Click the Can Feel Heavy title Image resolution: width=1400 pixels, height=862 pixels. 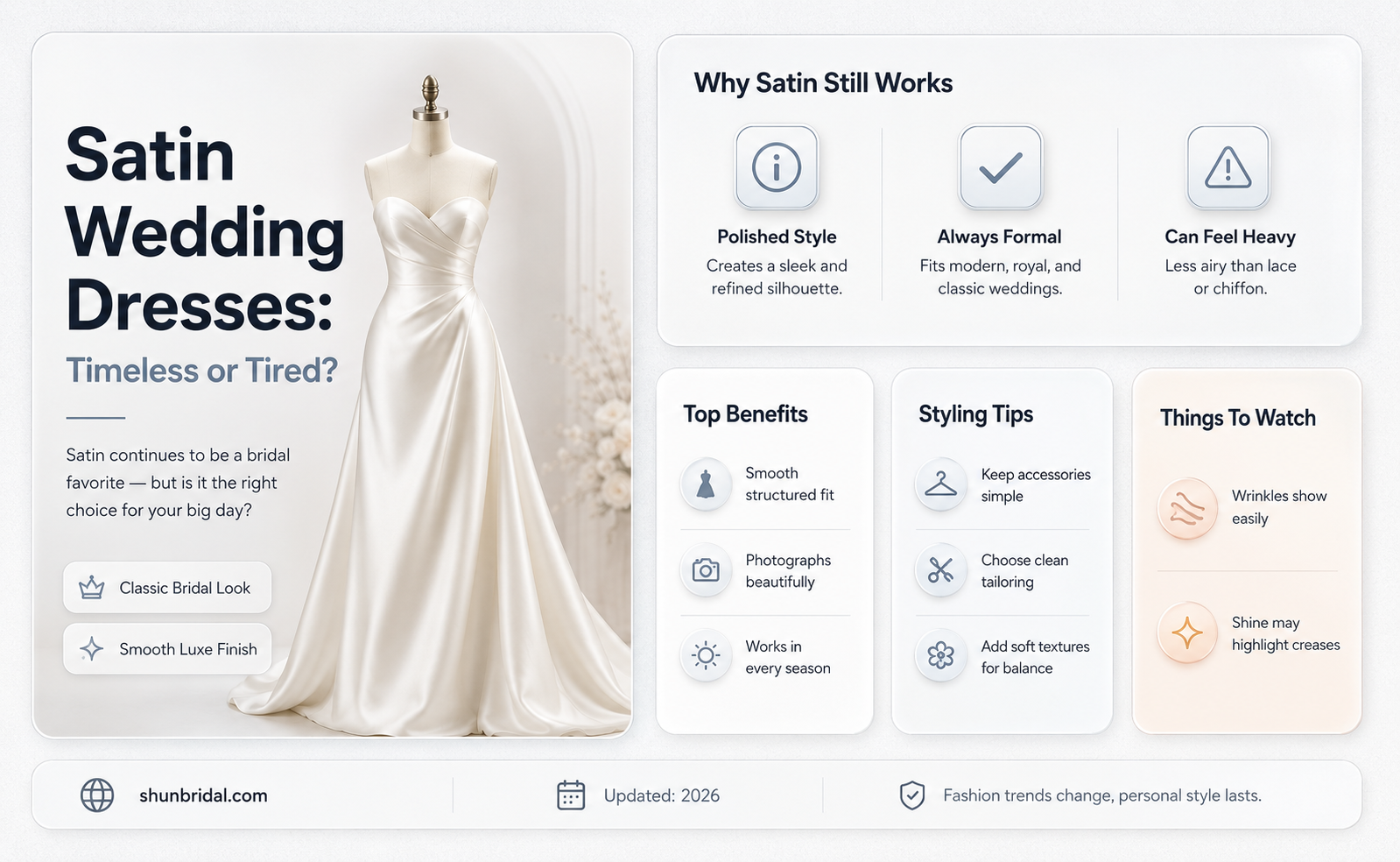tap(1230, 237)
